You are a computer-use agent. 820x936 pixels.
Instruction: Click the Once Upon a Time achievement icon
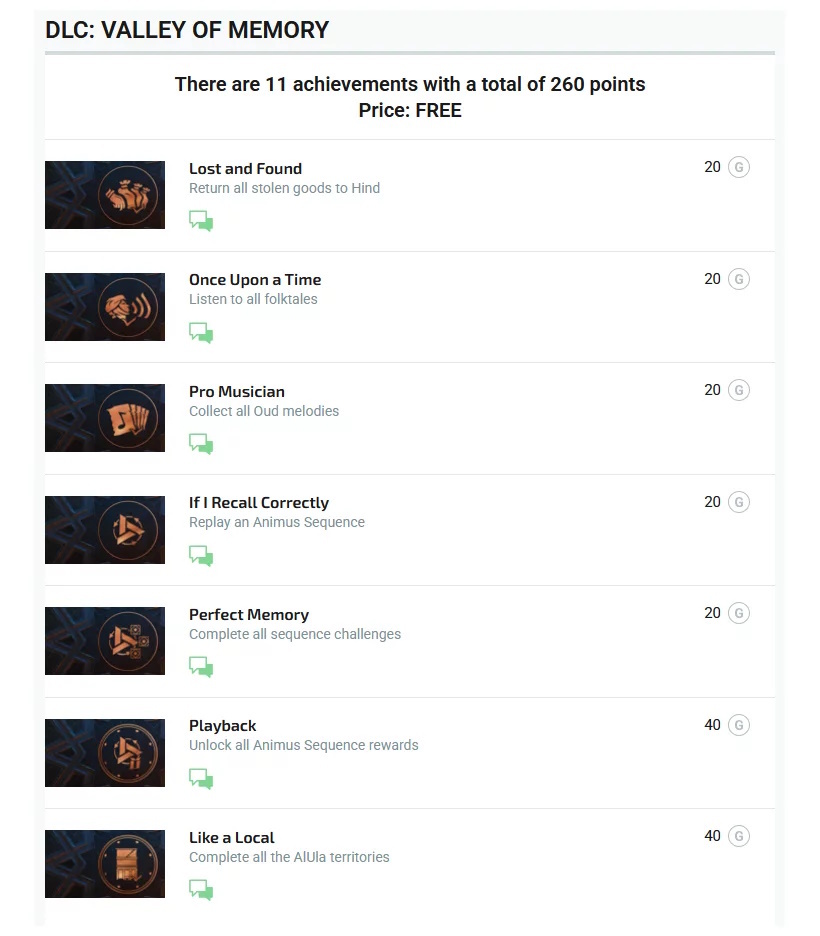pyautogui.click(x=104, y=307)
